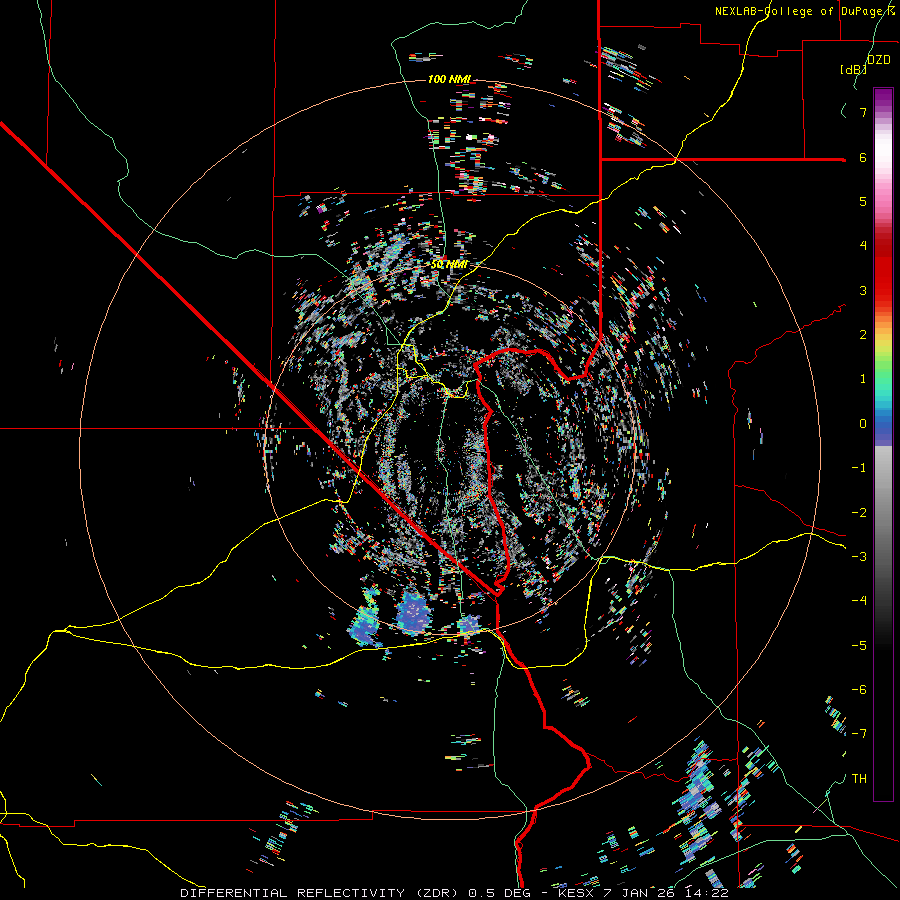Click the "[dB]" unit label
This screenshot has height=900, width=900.
853,69
